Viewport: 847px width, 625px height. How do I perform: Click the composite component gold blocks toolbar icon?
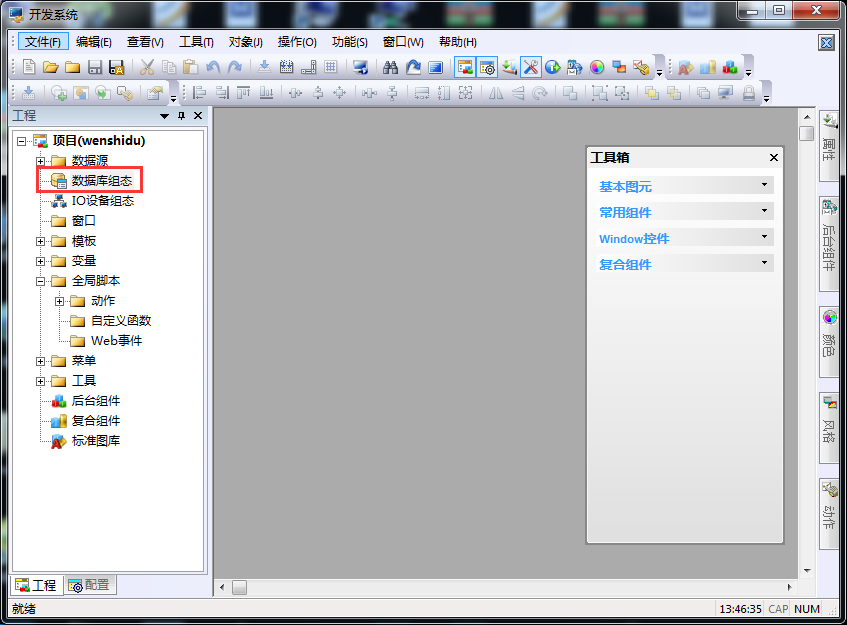(708, 67)
